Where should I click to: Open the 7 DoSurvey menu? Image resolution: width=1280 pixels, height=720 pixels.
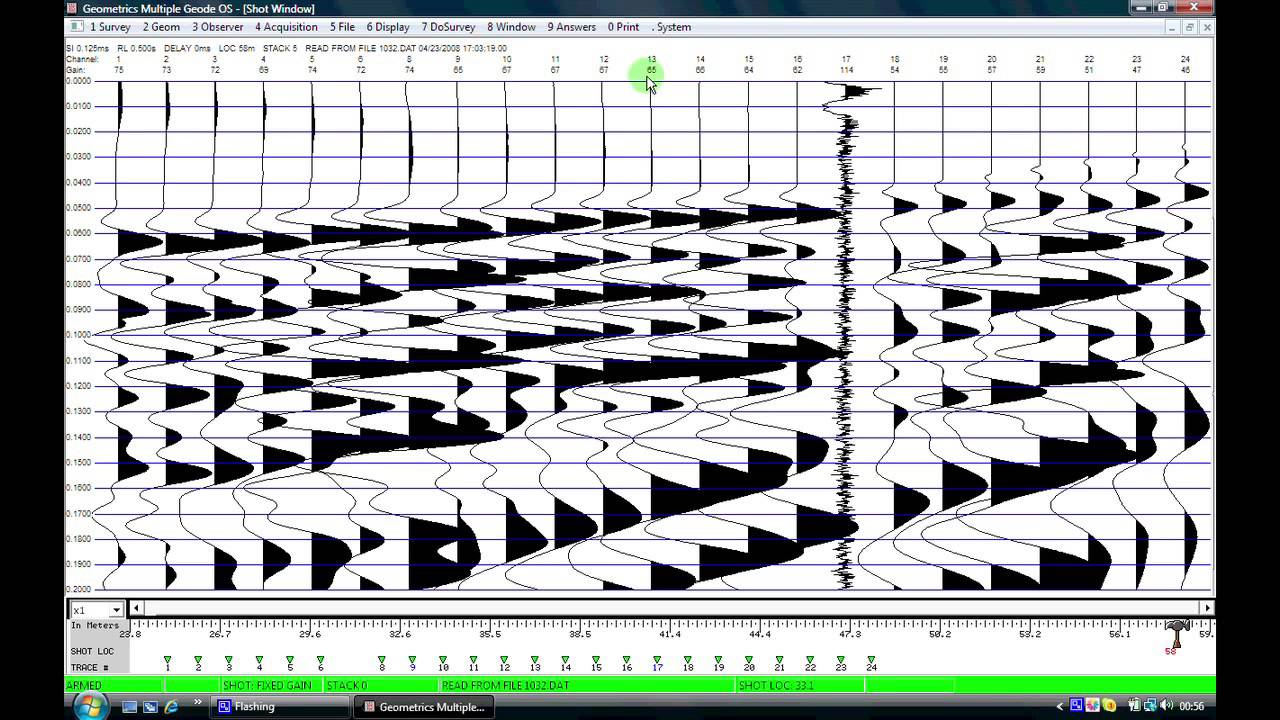pyautogui.click(x=448, y=27)
